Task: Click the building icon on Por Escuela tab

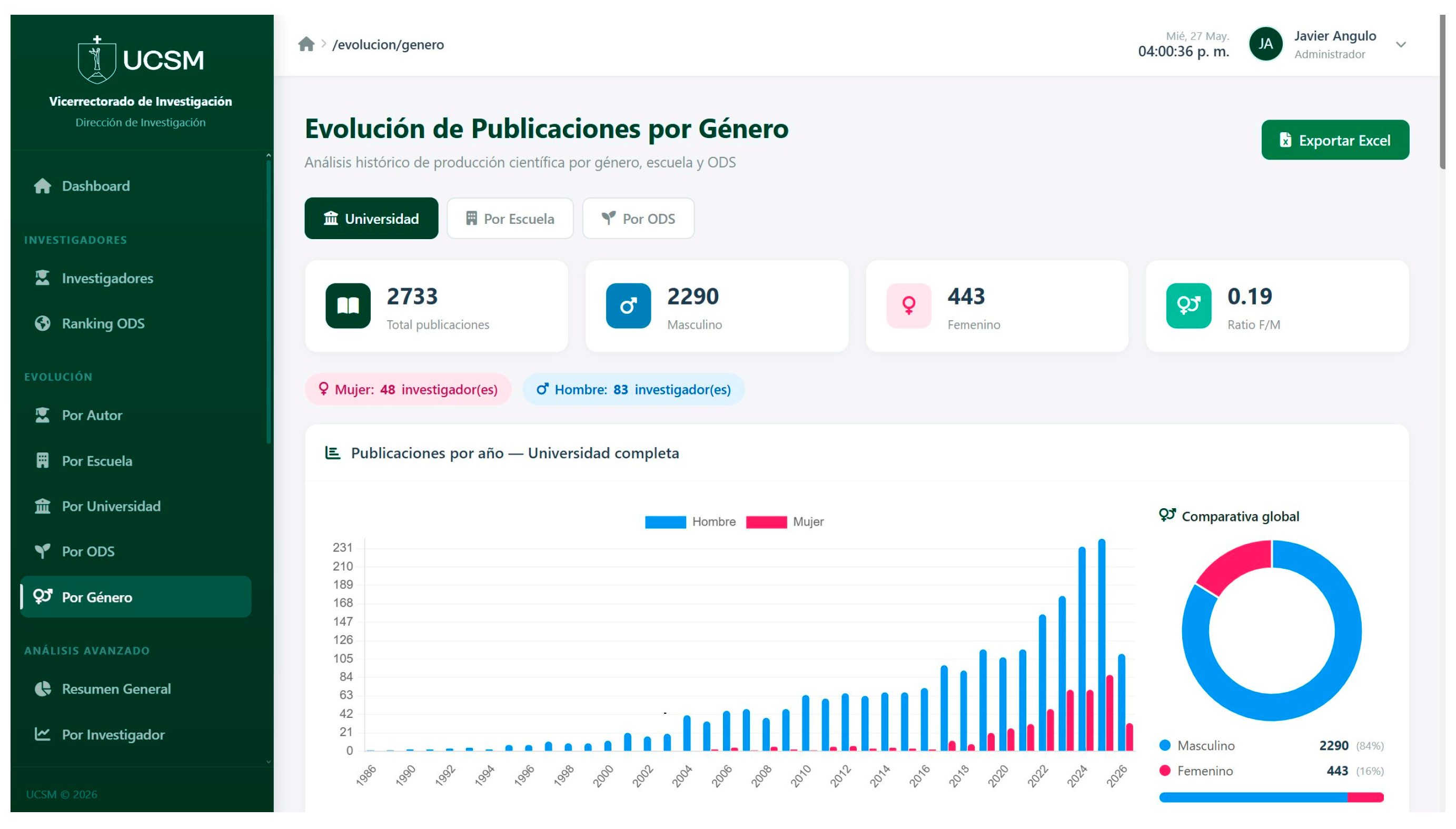Action: (x=471, y=218)
